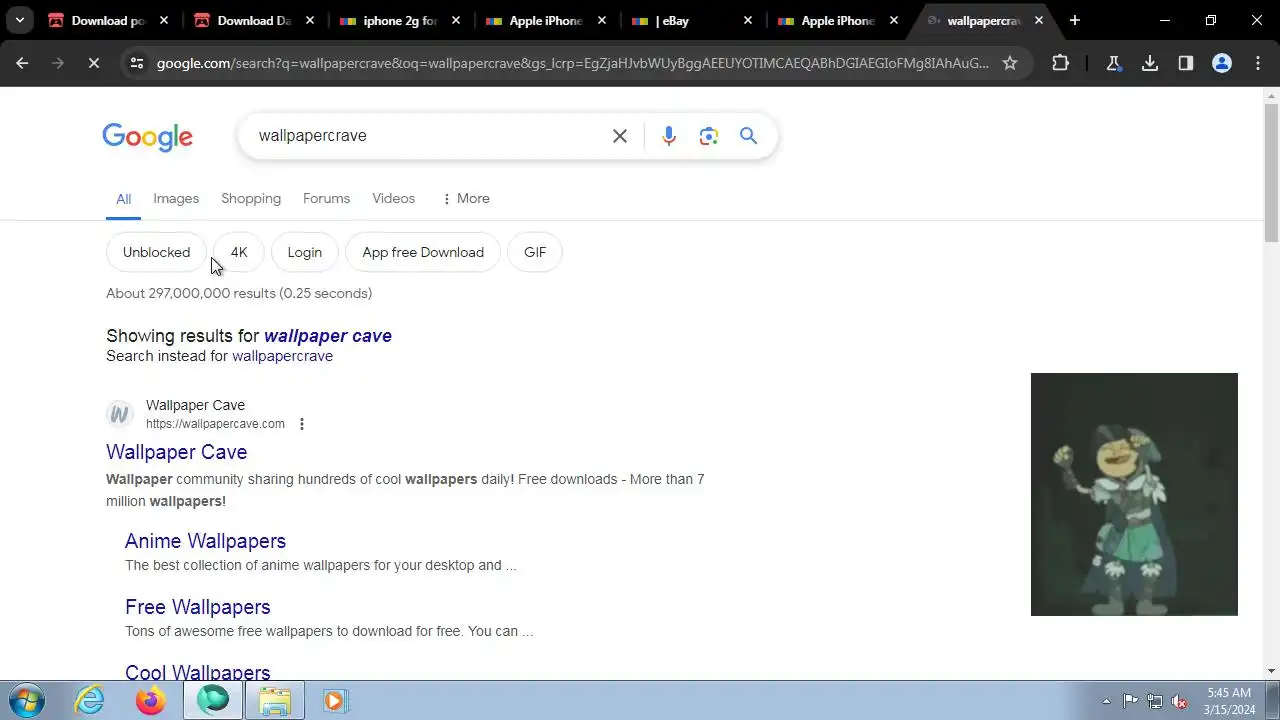Open a new browser tab
Image resolution: width=1280 pixels, height=720 pixels.
pyautogui.click(x=1075, y=20)
